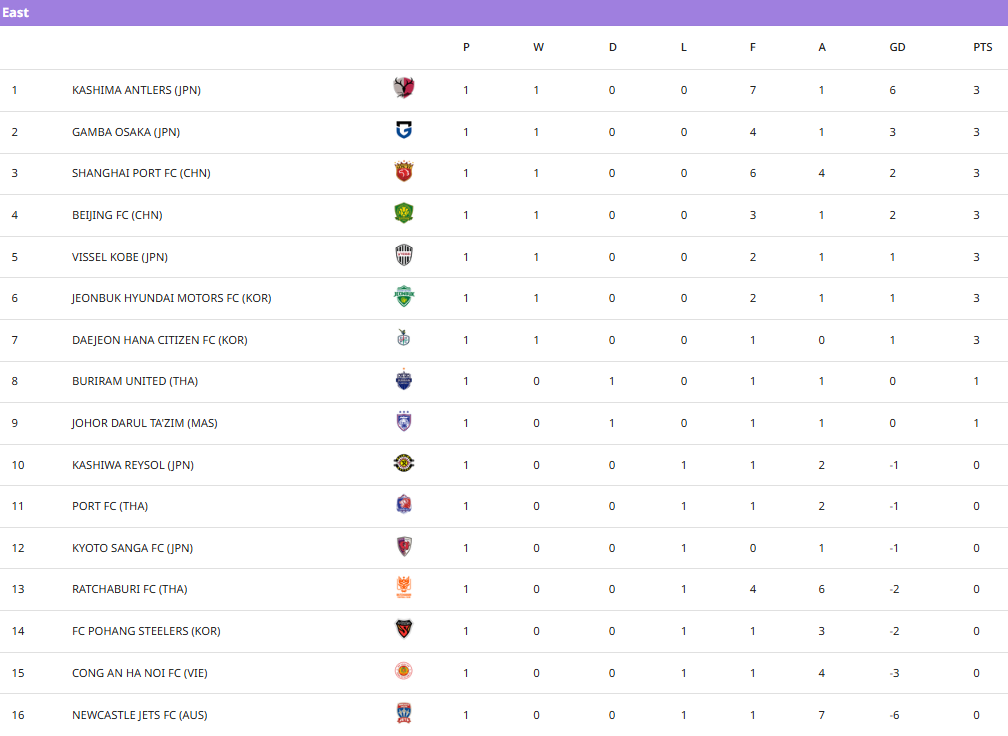
Task: Click the D column header
Action: point(613,47)
